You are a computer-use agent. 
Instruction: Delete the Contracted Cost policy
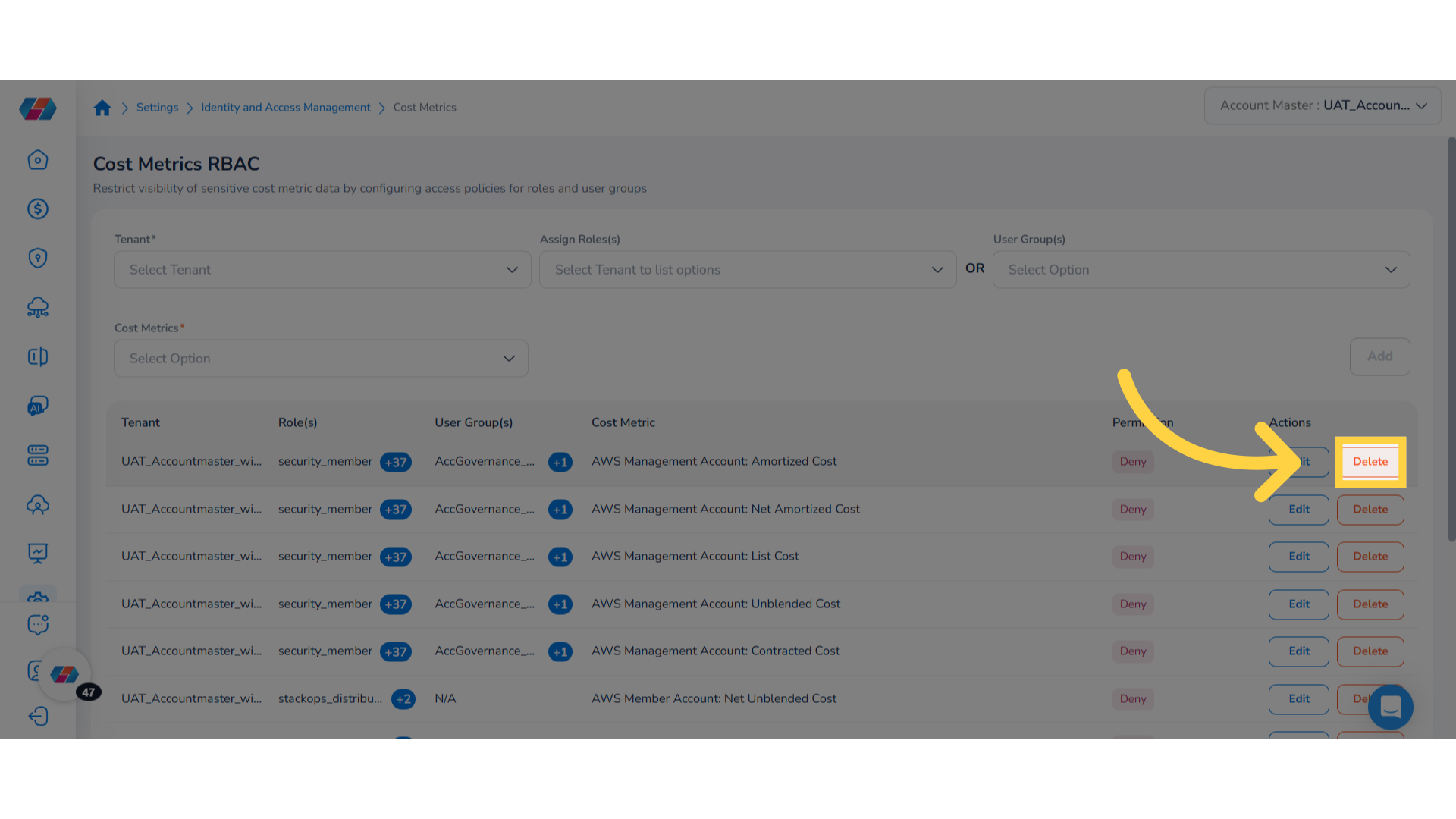point(1370,651)
